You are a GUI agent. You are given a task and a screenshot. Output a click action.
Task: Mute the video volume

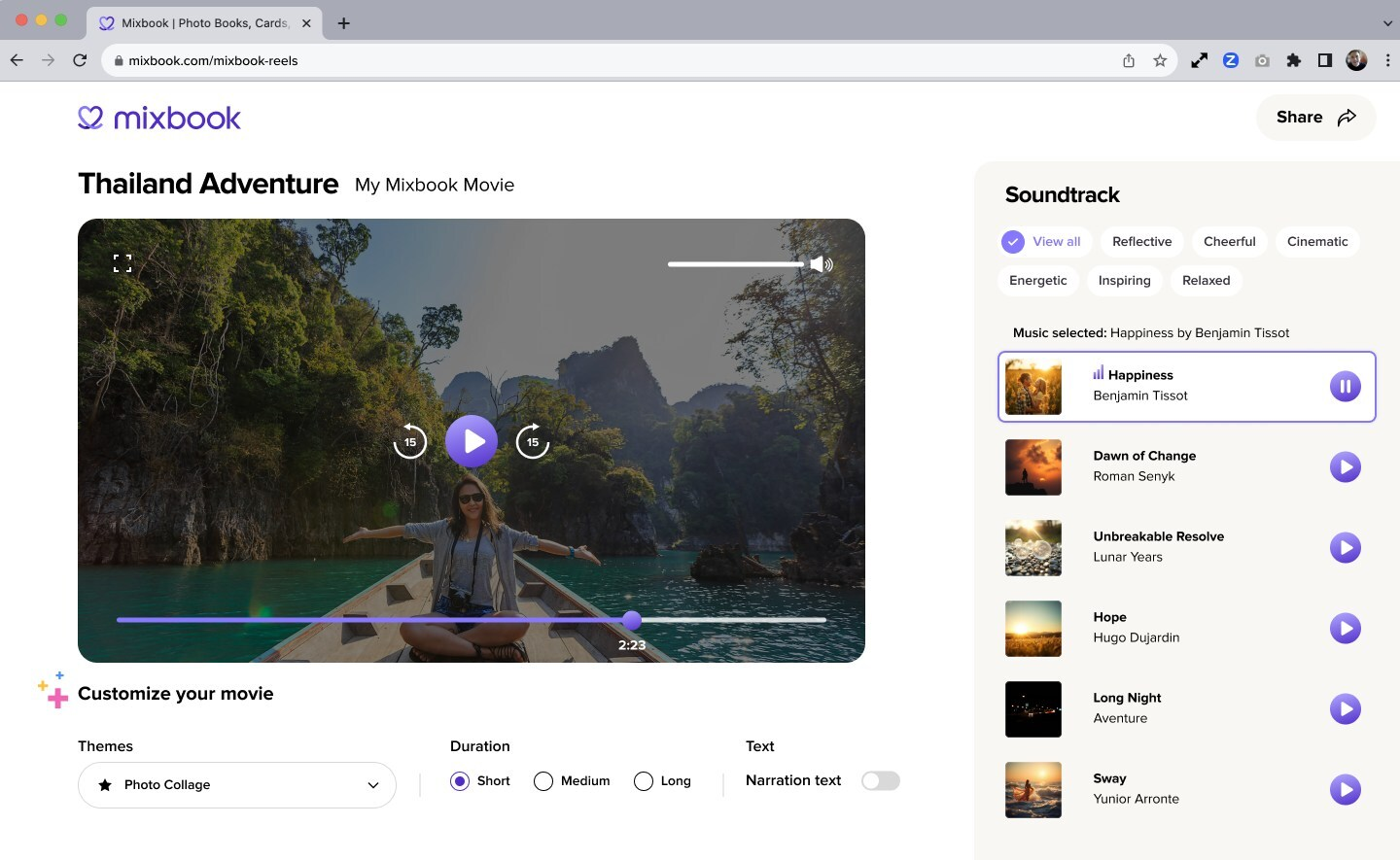822,263
